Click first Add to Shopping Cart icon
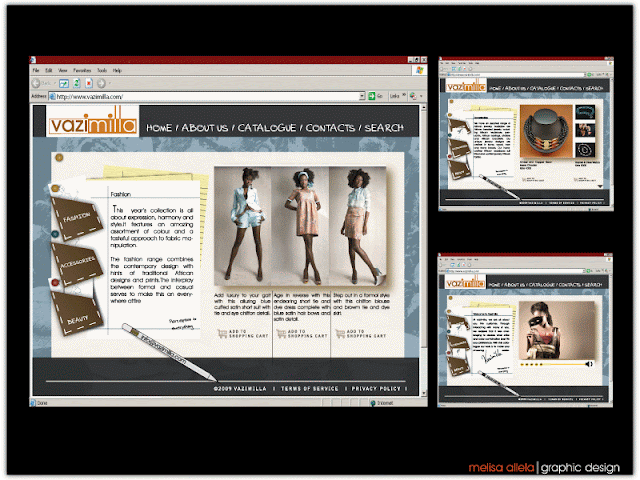This screenshot has height=480, width=640. pyautogui.click(x=222, y=334)
